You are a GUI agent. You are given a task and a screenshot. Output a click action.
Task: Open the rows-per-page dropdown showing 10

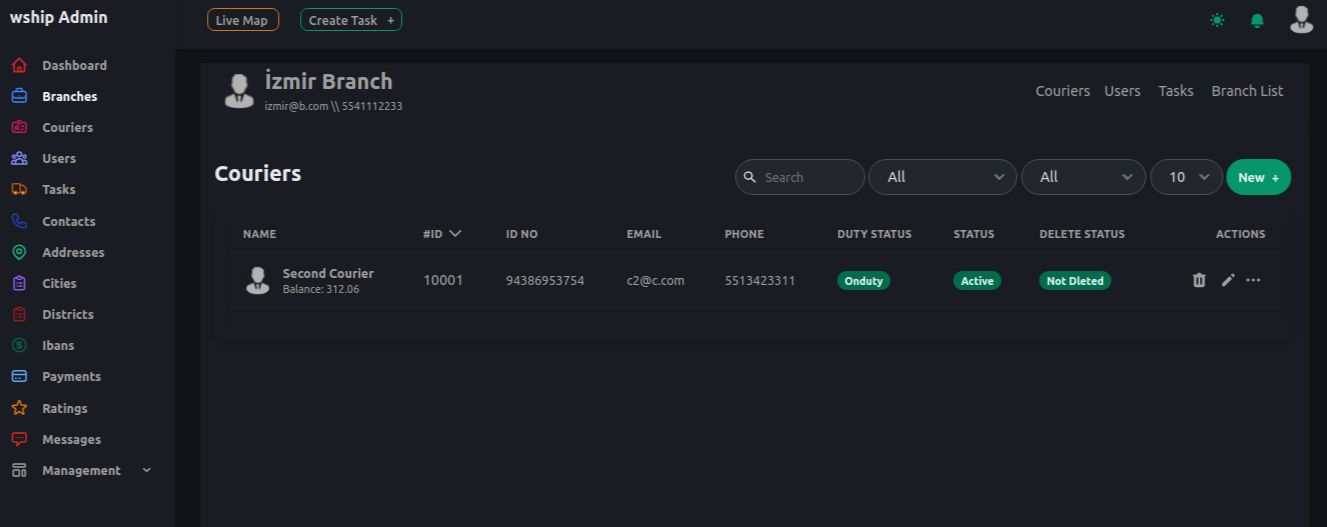click(x=1186, y=177)
